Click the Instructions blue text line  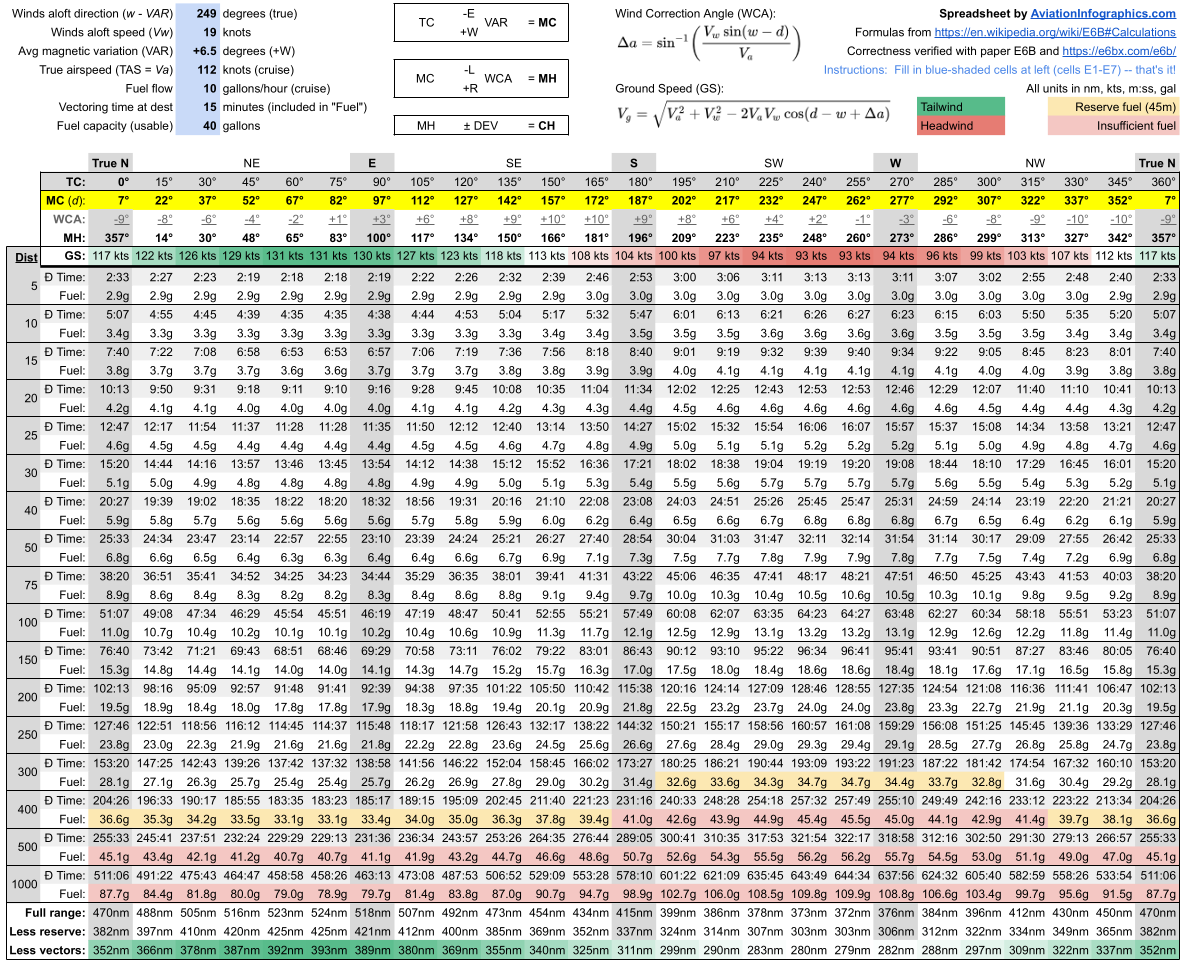[x=999, y=69]
